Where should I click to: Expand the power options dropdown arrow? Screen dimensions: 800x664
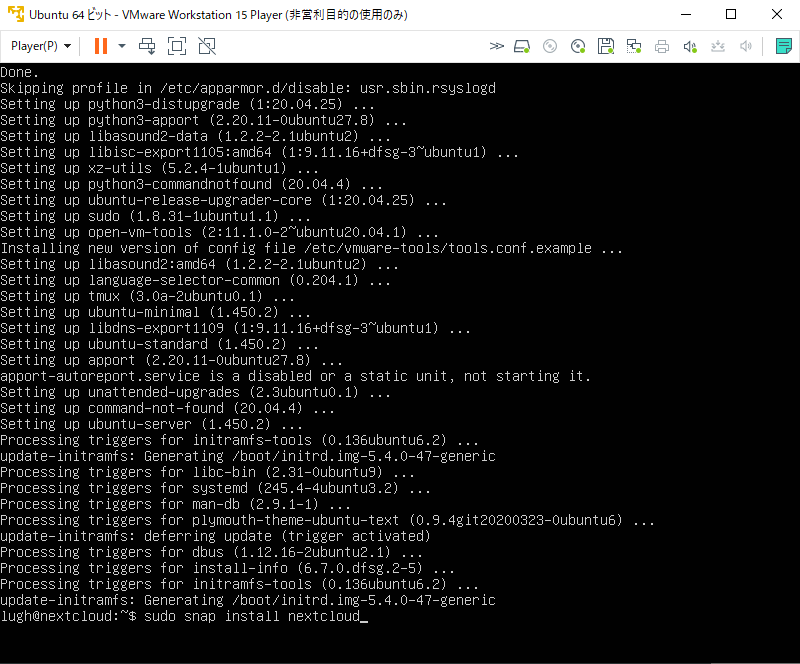coord(122,46)
